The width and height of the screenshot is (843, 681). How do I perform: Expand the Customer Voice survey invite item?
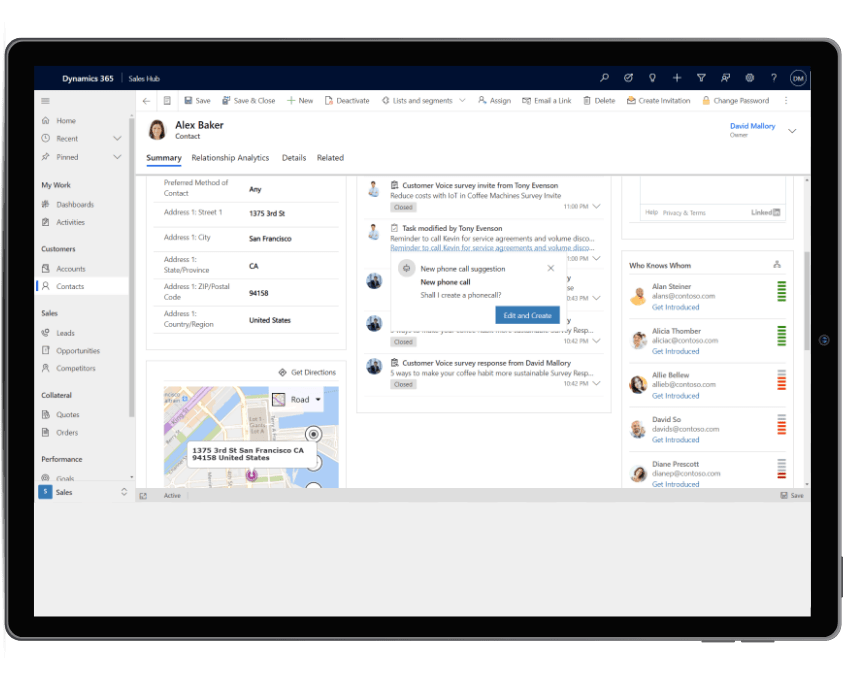pyautogui.click(x=596, y=206)
